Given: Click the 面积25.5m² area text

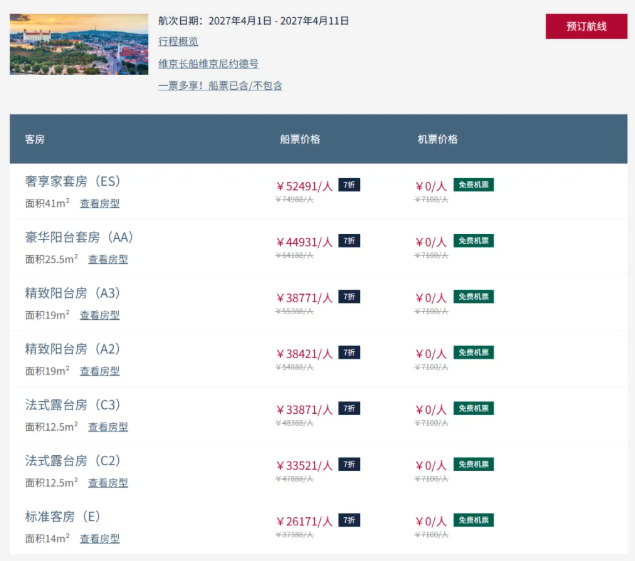Looking at the screenshot, I should [x=51, y=259].
